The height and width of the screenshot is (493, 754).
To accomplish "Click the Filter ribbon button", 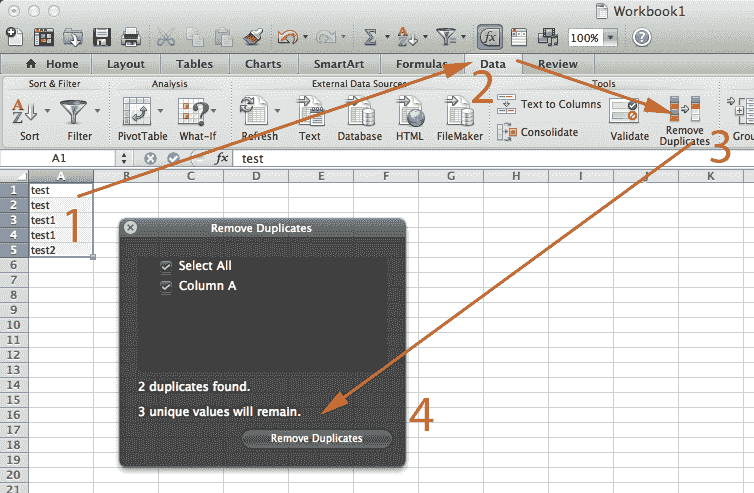I will [77, 119].
